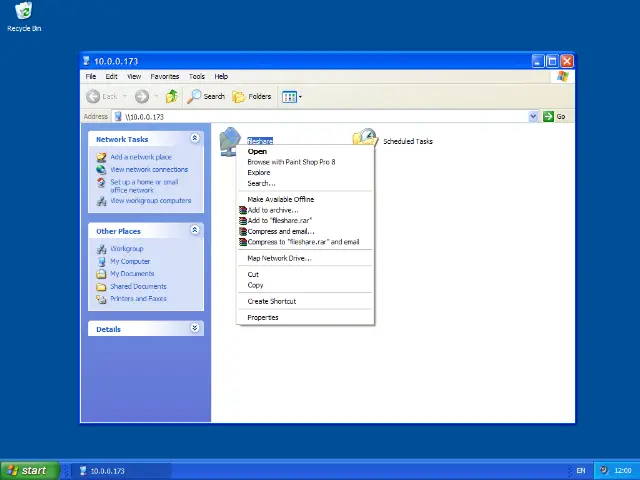Open the Edit menu
This screenshot has width=640, height=480.
pos(111,76)
